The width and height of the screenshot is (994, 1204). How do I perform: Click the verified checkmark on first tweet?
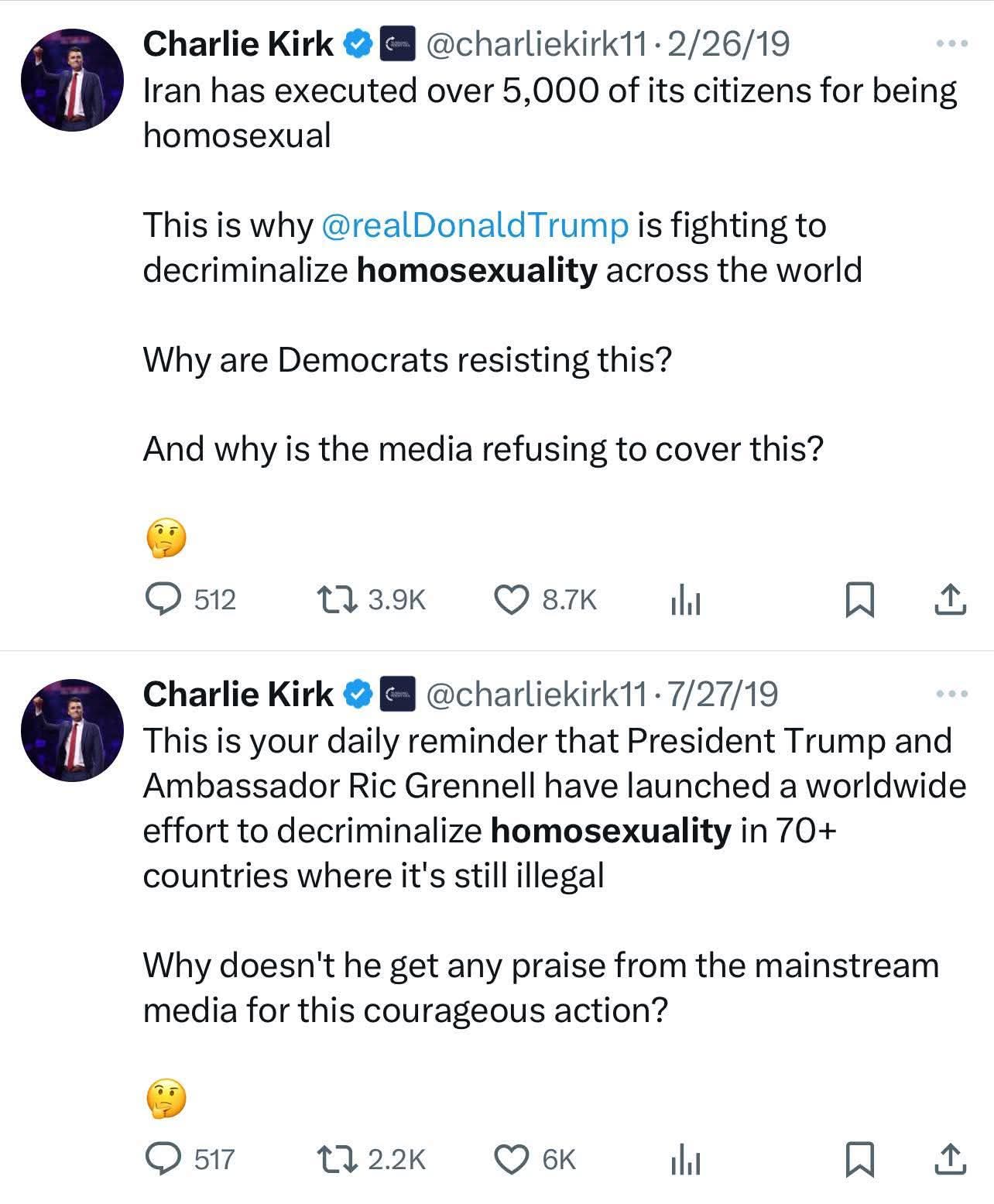click(357, 44)
